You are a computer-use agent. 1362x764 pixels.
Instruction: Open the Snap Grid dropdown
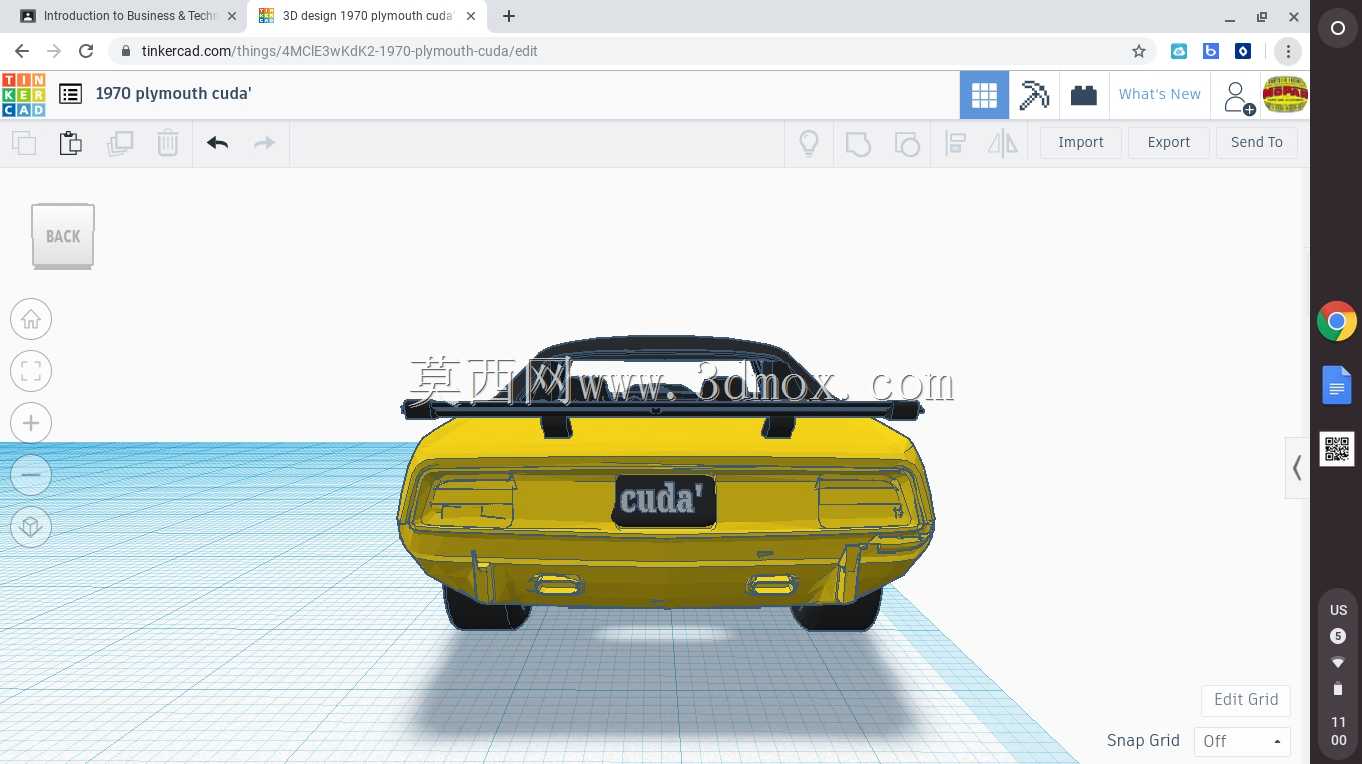click(1242, 741)
